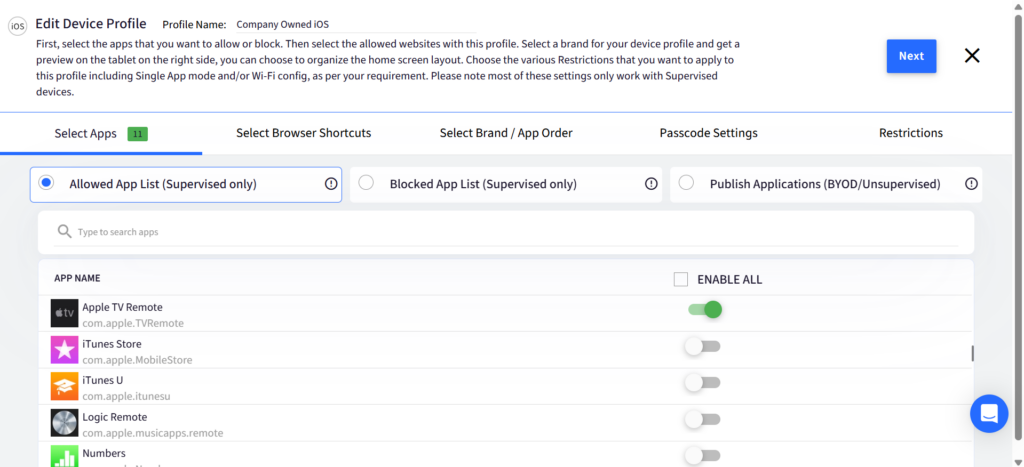Click the Type to search apps field
This screenshot has width=1024, height=467.
[506, 232]
